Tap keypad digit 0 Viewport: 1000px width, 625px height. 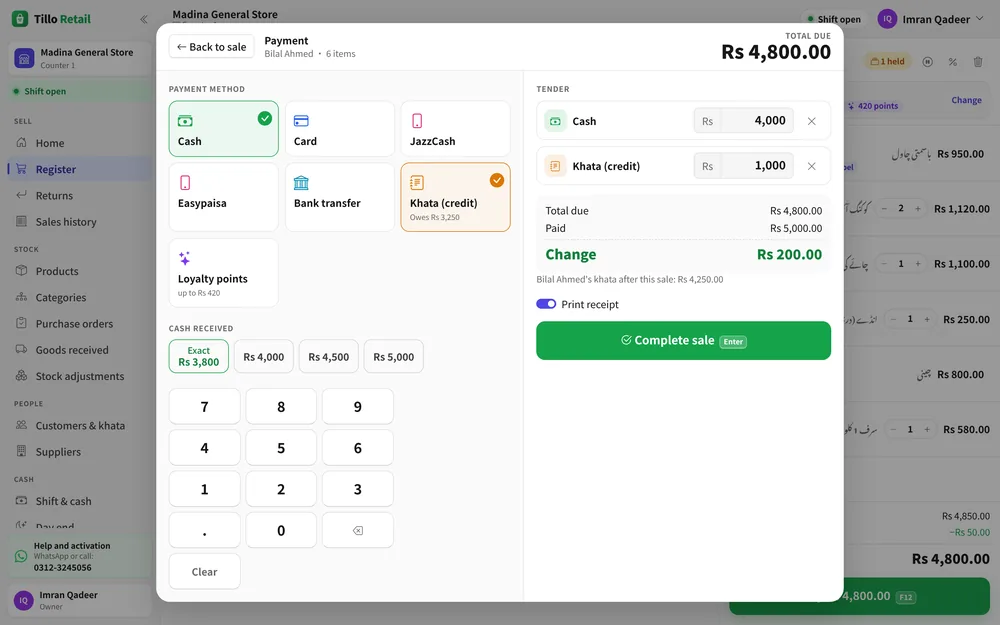[281, 530]
